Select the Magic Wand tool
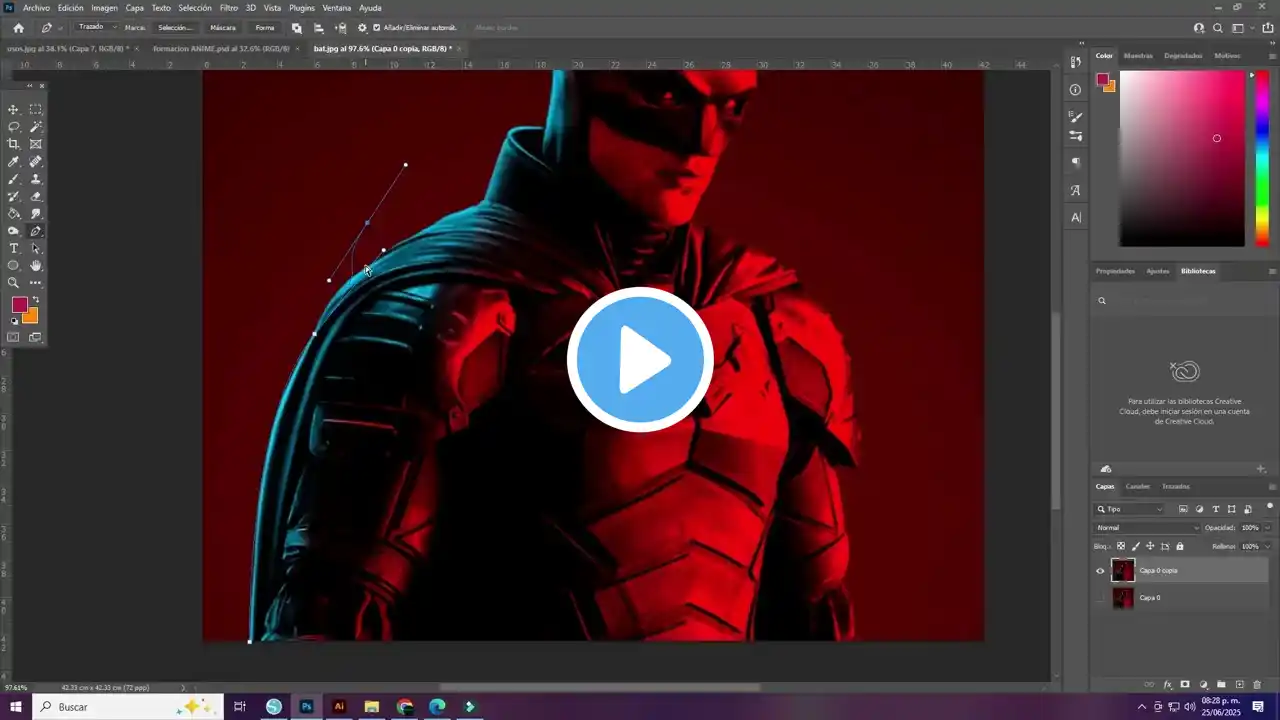Viewport: 1280px width, 720px height. [36, 127]
